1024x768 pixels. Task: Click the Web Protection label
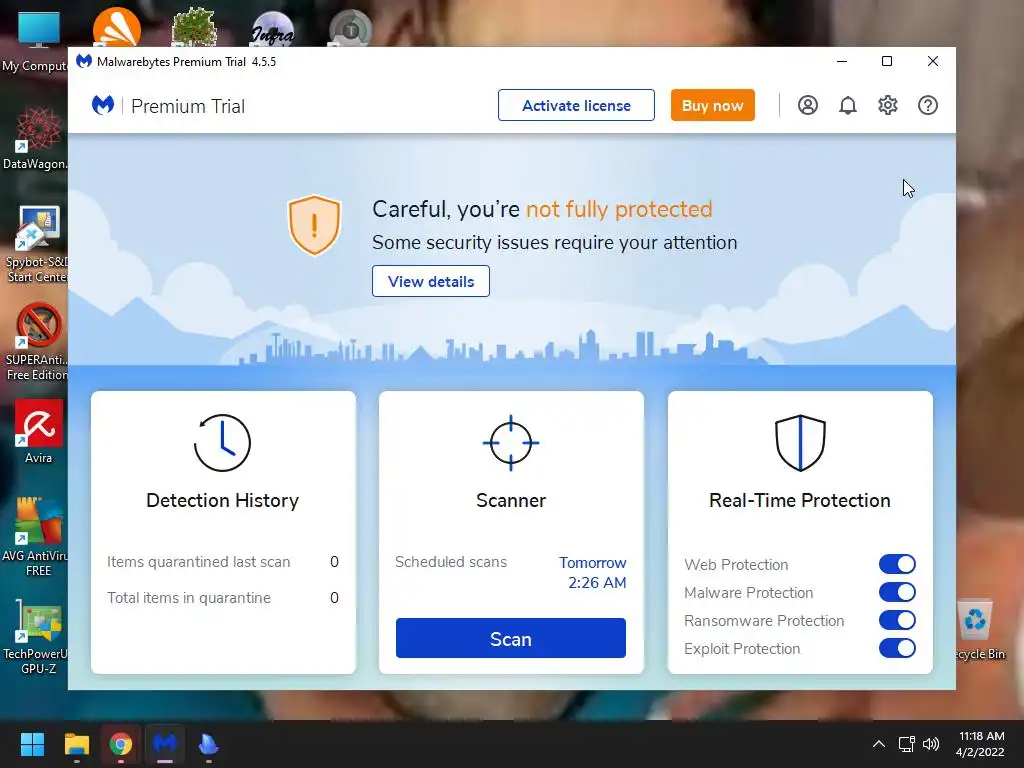click(736, 564)
